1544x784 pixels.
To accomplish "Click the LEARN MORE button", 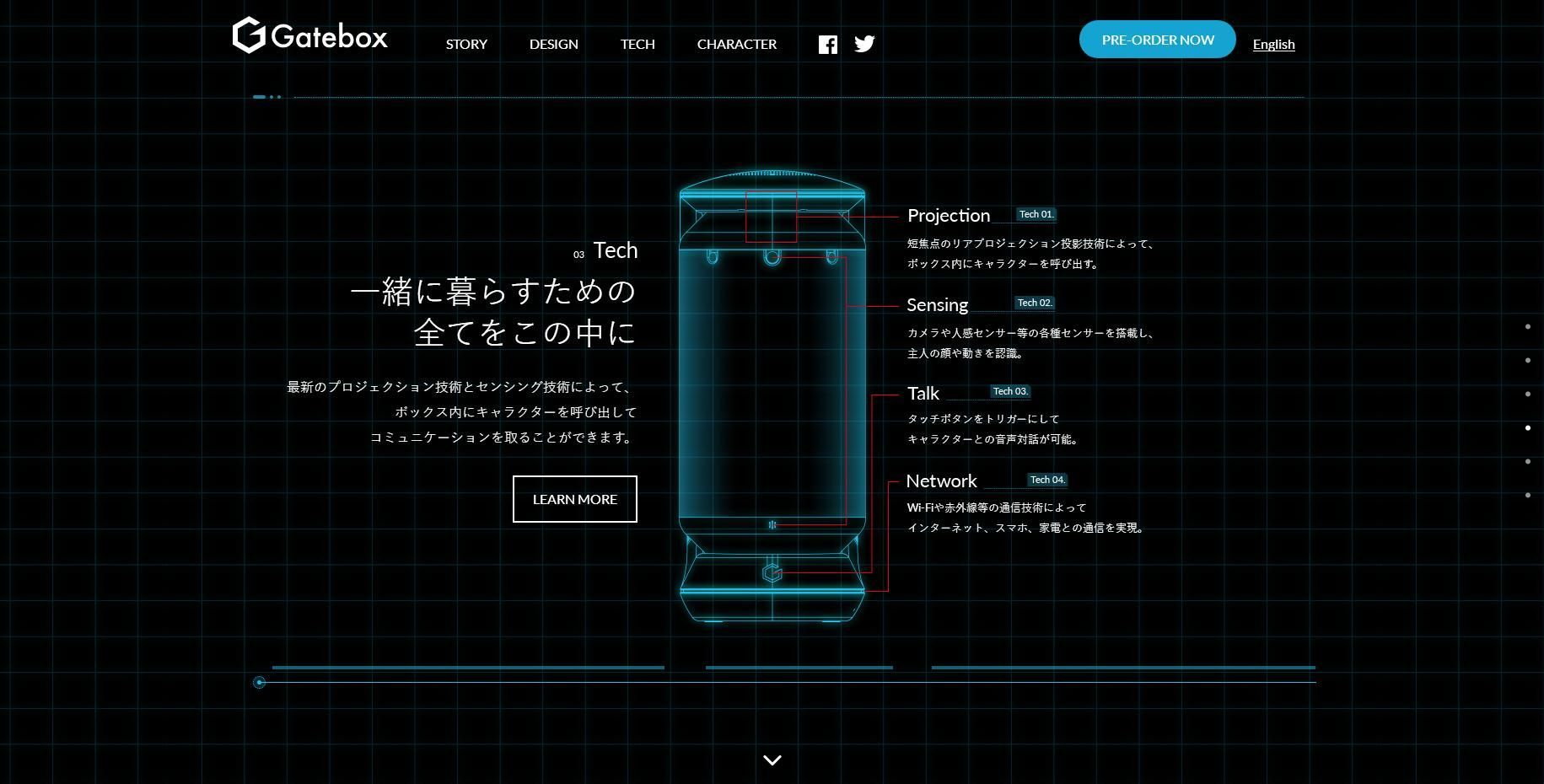I will [x=575, y=499].
